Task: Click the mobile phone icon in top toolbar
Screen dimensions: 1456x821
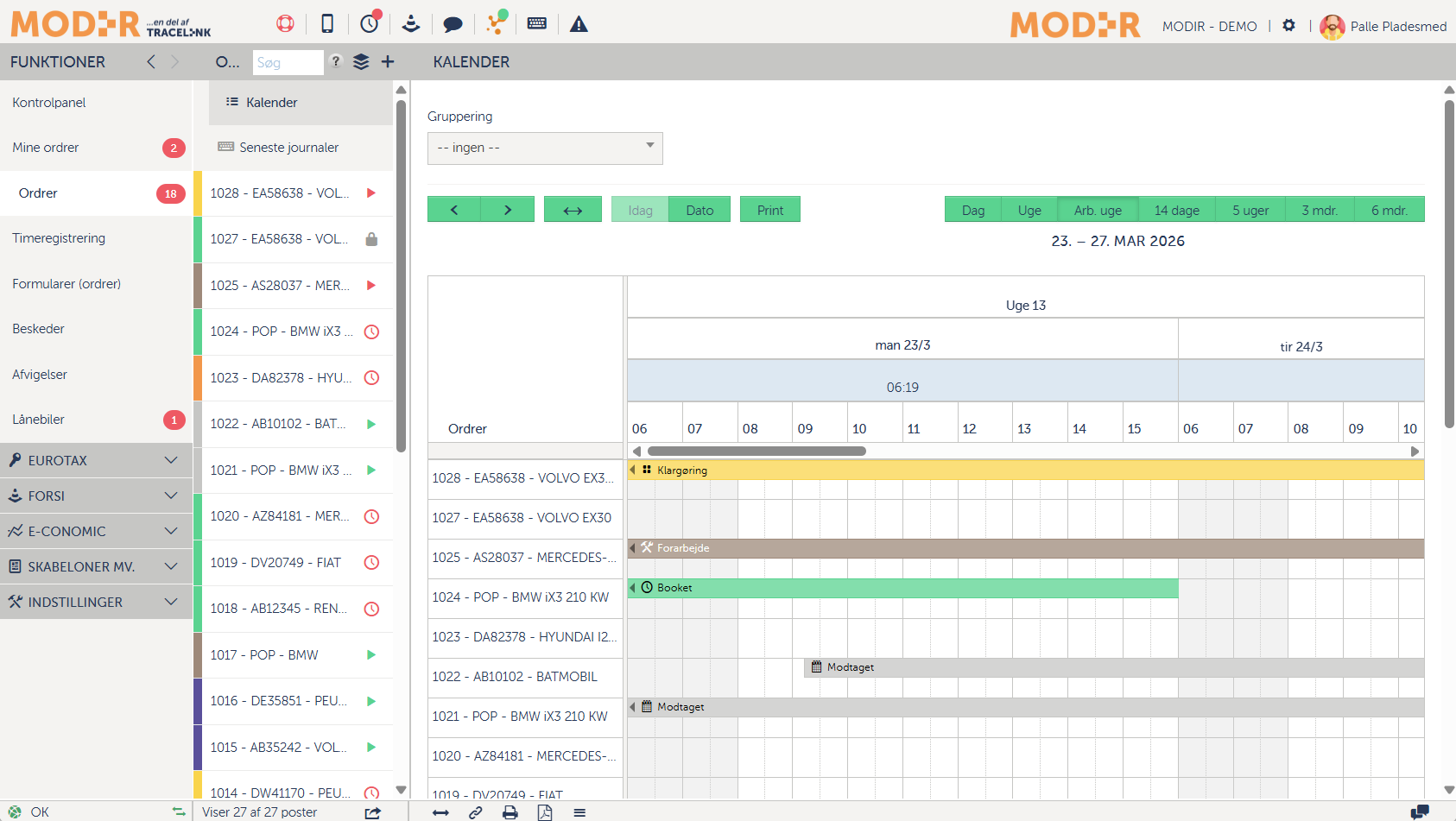Action: tap(327, 24)
